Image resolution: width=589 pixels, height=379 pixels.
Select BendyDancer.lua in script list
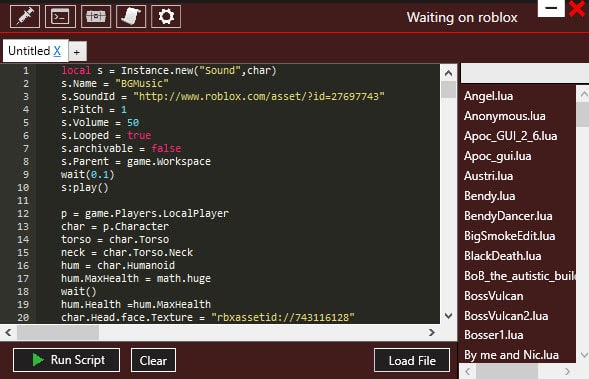[x=508, y=216]
